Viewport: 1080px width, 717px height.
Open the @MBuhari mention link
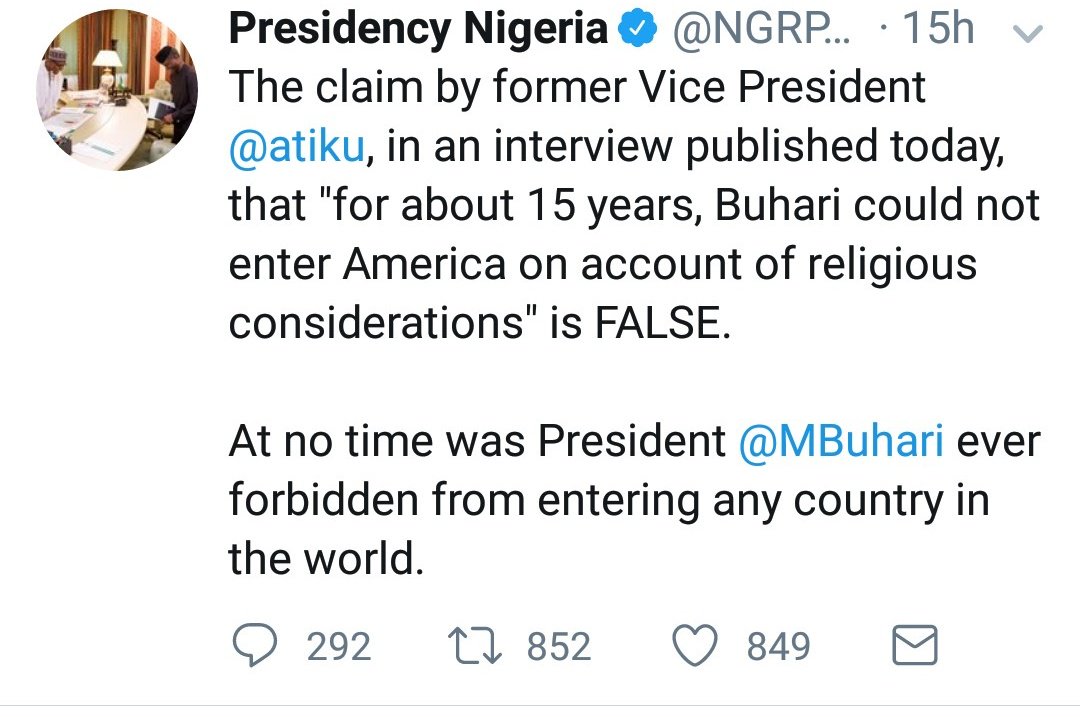point(840,442)
